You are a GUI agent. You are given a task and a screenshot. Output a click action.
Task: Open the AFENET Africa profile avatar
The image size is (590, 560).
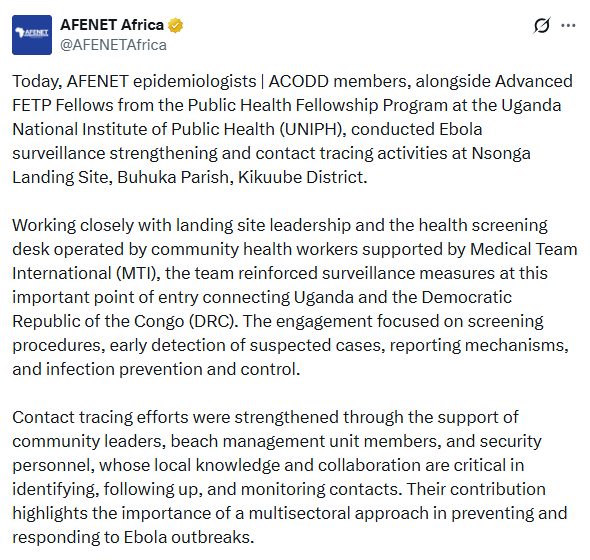click(x=32, y=35)
